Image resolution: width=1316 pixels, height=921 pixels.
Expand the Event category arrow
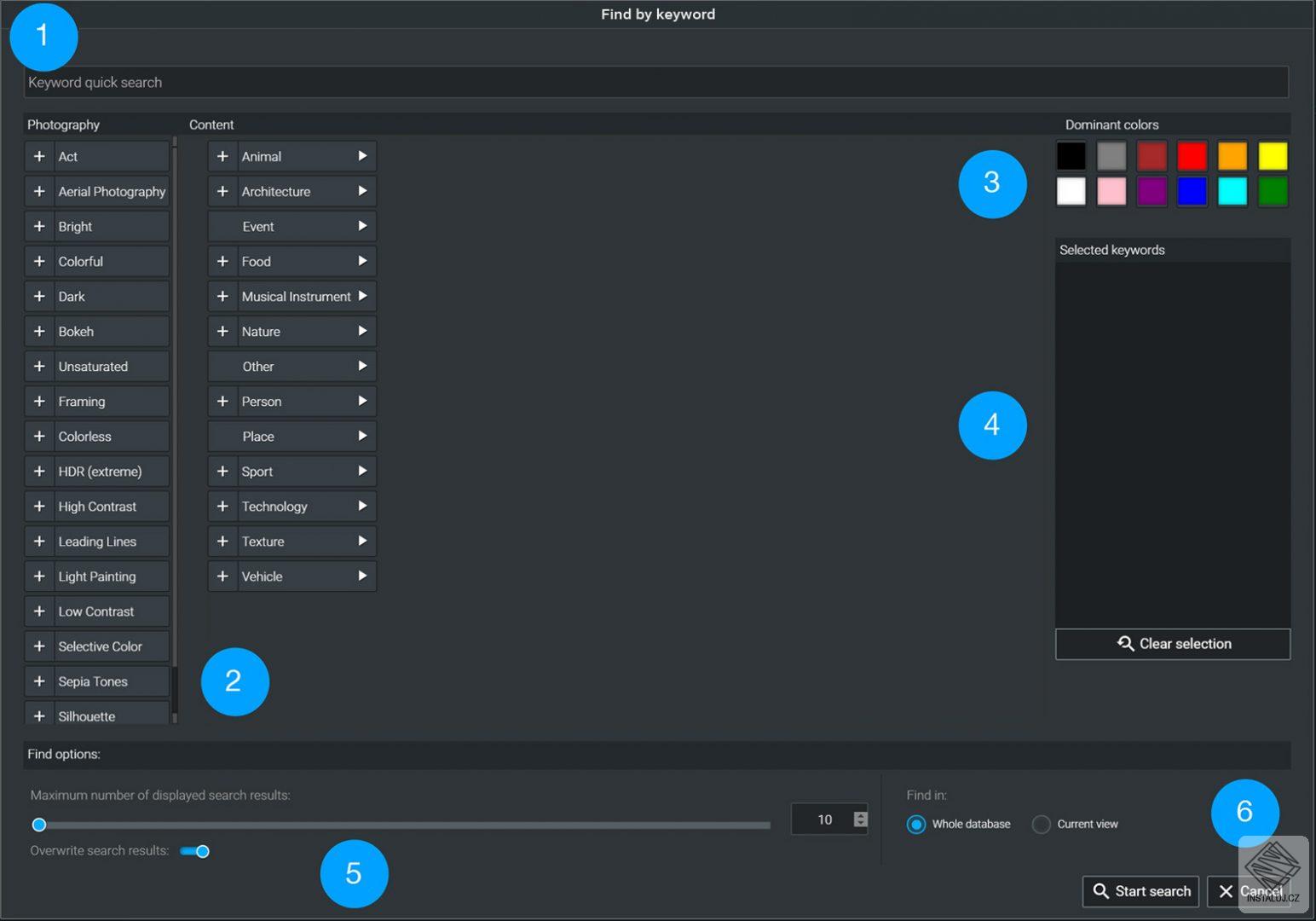coord(362,226)
